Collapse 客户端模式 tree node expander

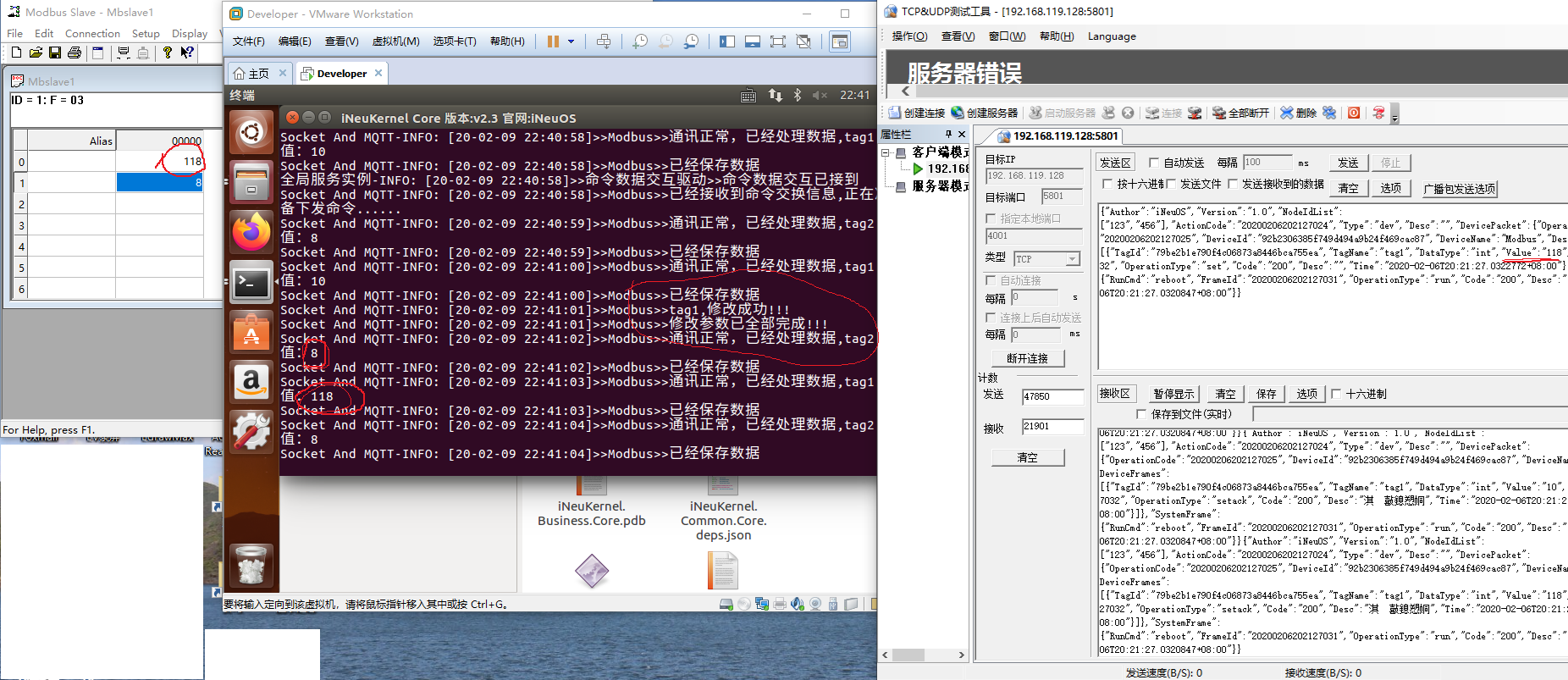(886, 153)
